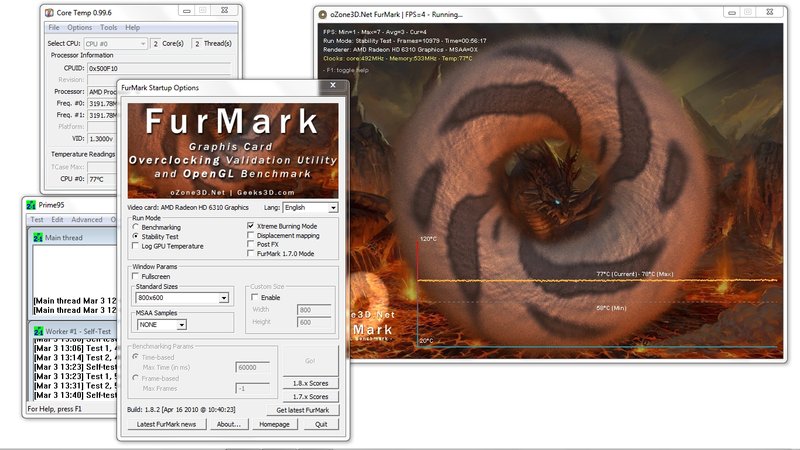The image size is (800, 450).
Task: Check the Custom Size Enable box
Action: [255, 297]
